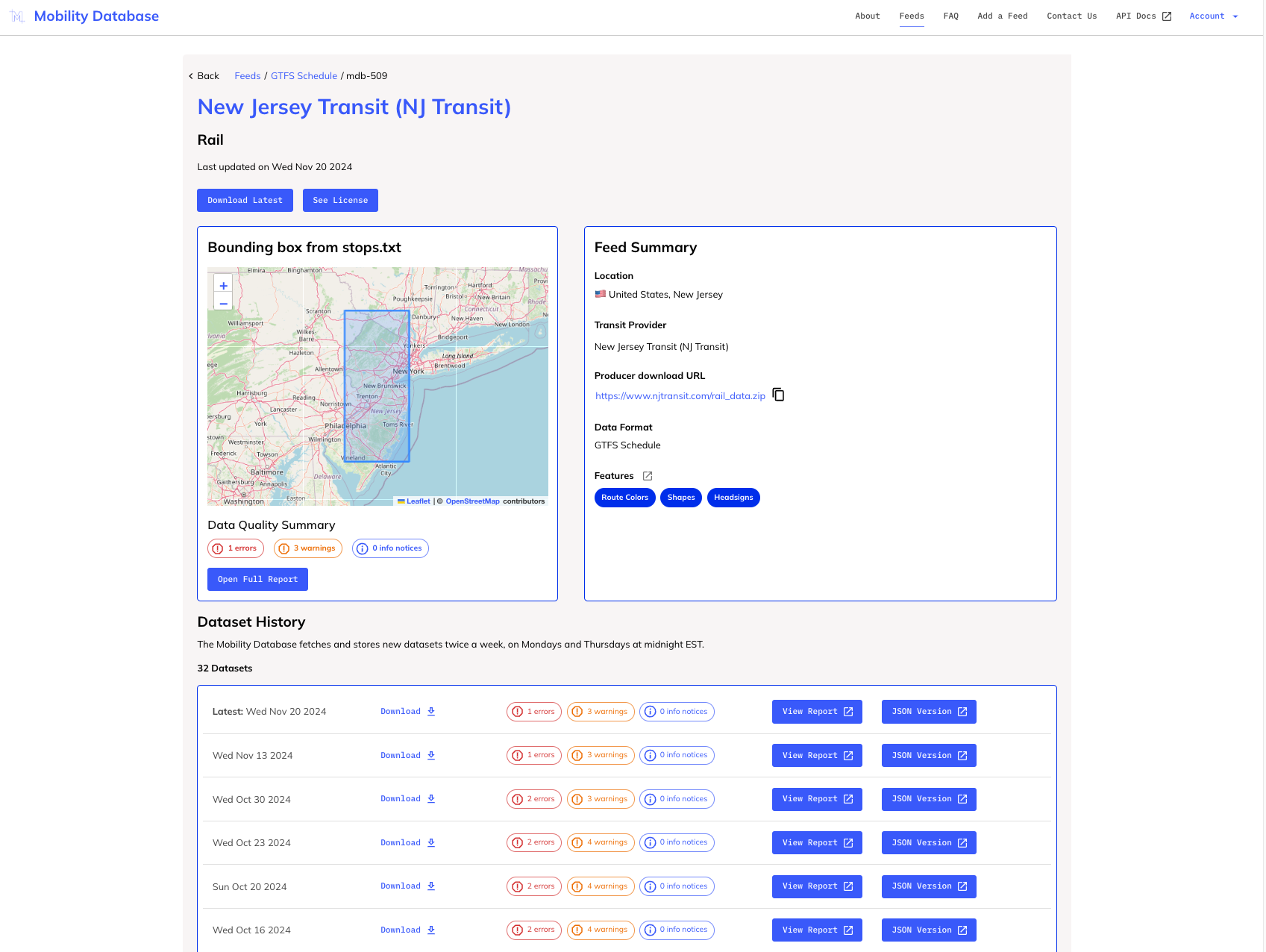The image size is (1266, 952).
Task: View Report for Wed Nov 20 2024
Action: pyautogui.click(x=817, y=712)
